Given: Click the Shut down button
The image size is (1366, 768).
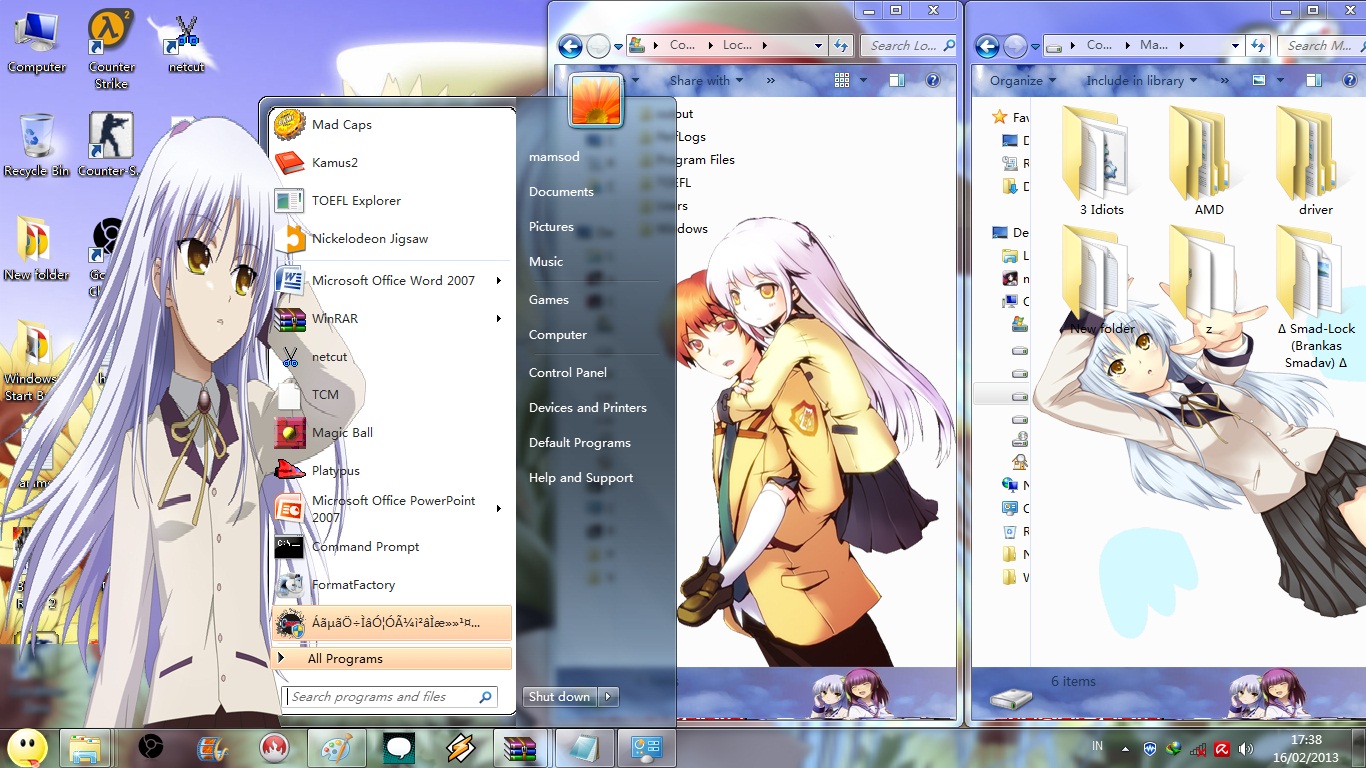Looking at the screenshot, I should 560,697.
